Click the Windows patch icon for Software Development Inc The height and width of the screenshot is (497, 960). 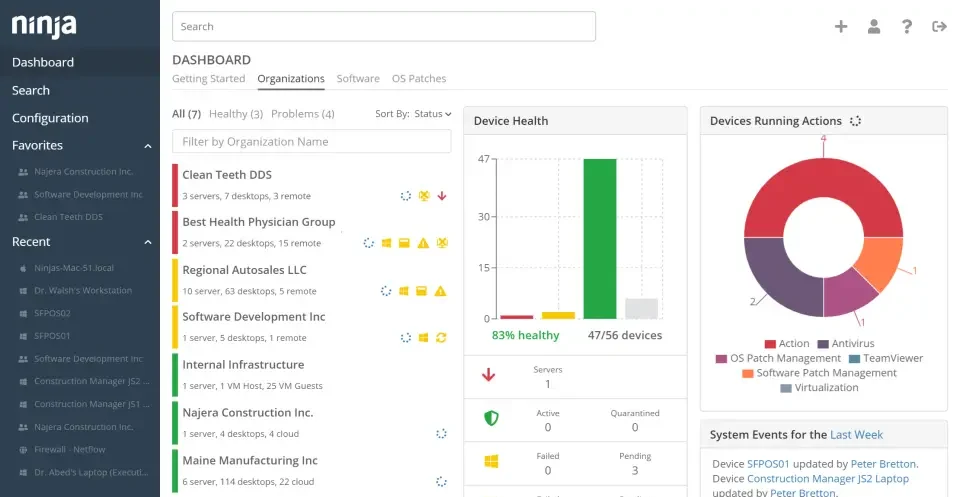pos(423,337)
